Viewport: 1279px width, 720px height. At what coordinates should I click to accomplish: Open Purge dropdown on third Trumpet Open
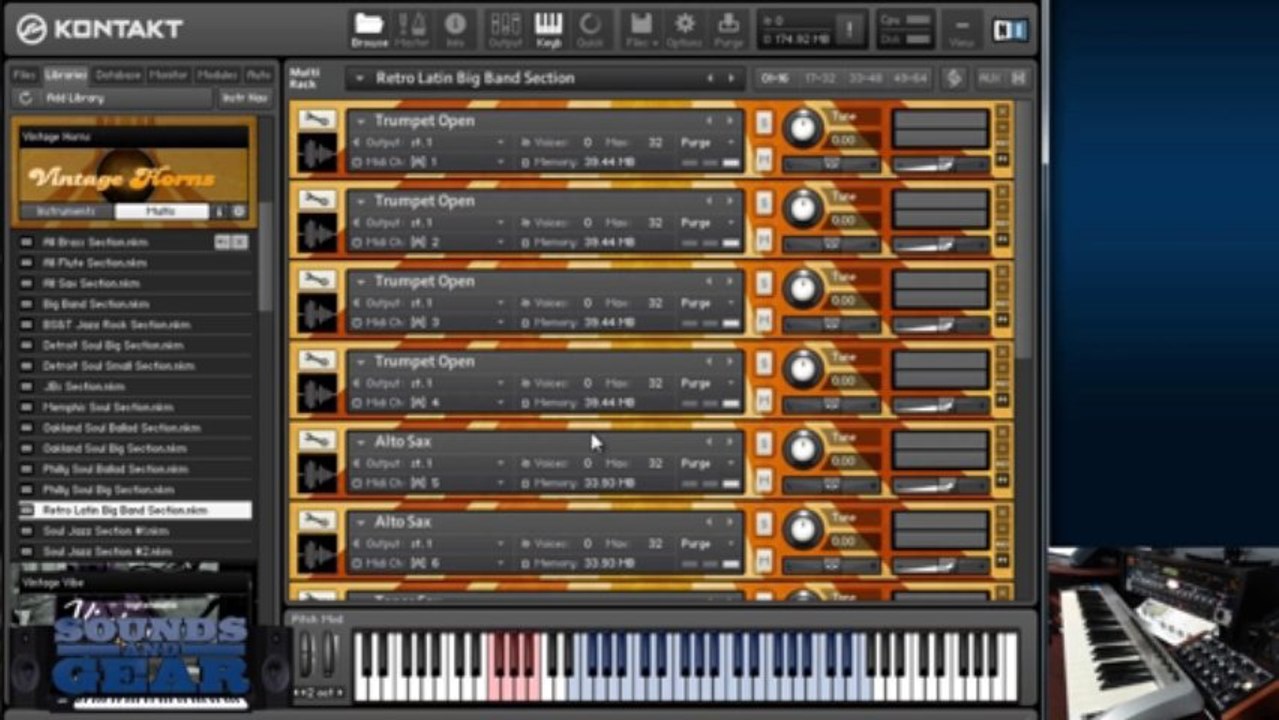706,303
